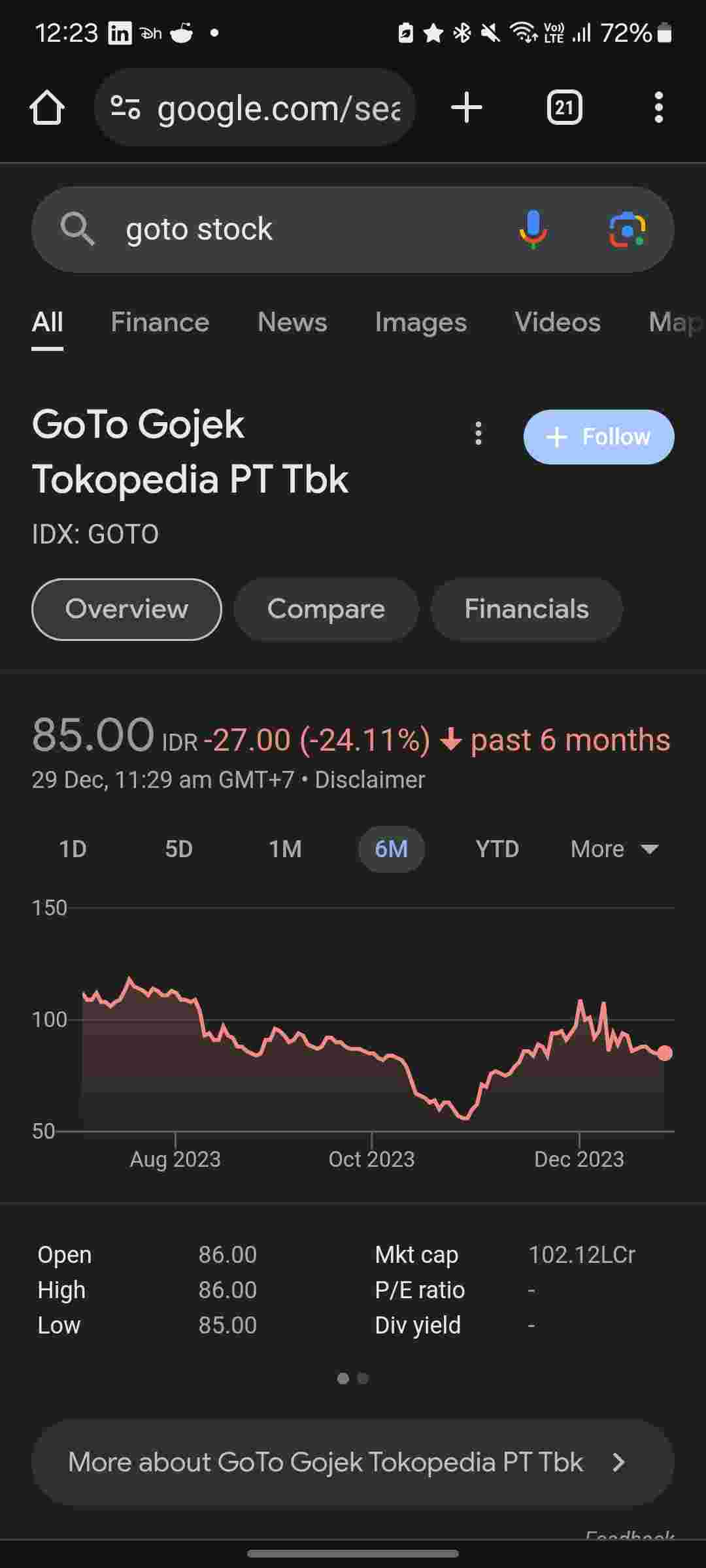Launch Google Lens camera search
The image size is (706, 1568).
pos(627,229)
